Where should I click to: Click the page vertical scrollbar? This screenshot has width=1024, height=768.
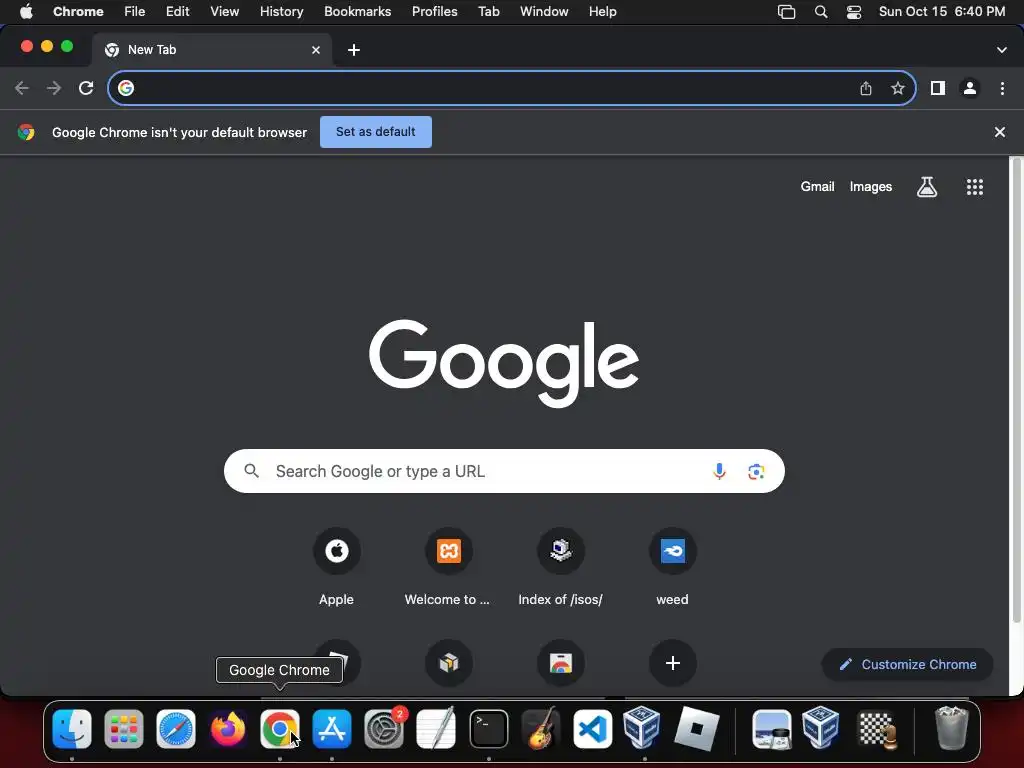[1016, 390]
